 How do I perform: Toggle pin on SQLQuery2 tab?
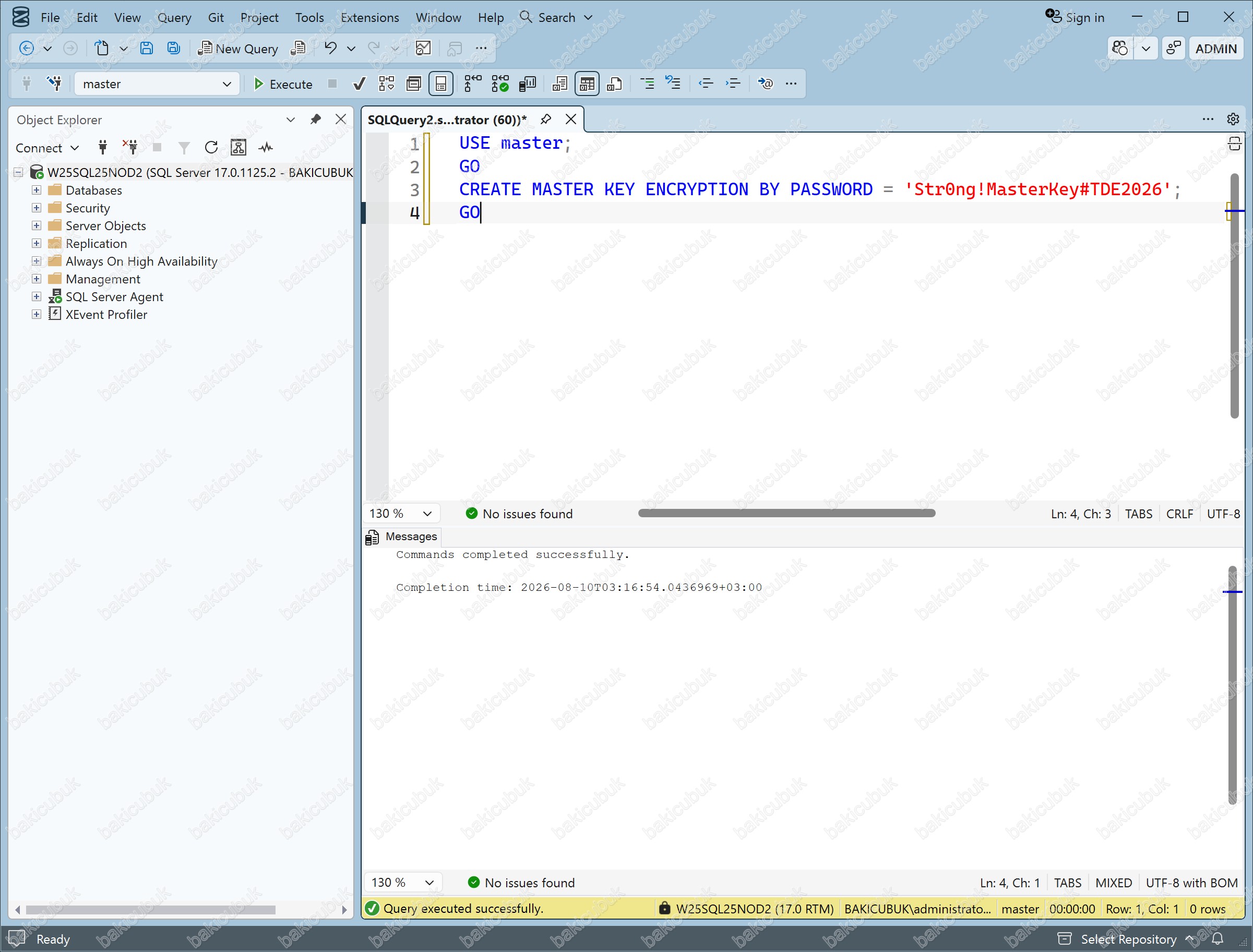click(x=545, y=119)
